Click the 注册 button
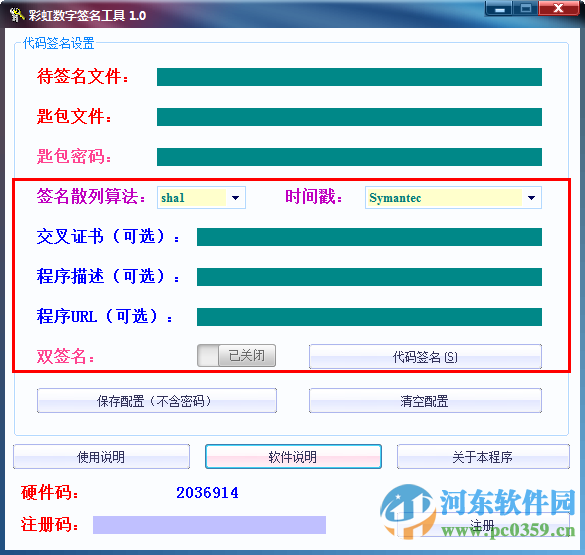The height and width of the screenshot is (555, 585). tap(483, 525)
